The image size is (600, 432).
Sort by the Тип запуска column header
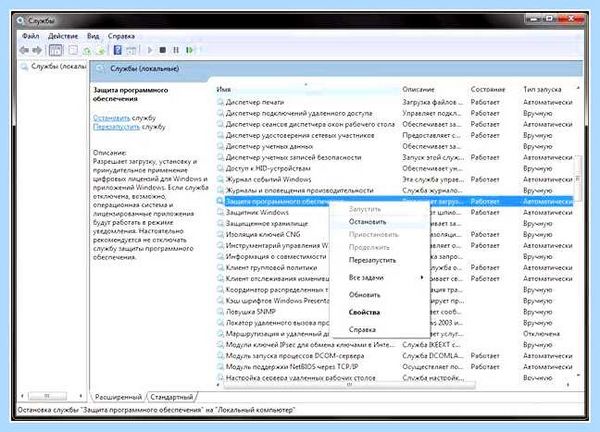(x=548, y=89)
